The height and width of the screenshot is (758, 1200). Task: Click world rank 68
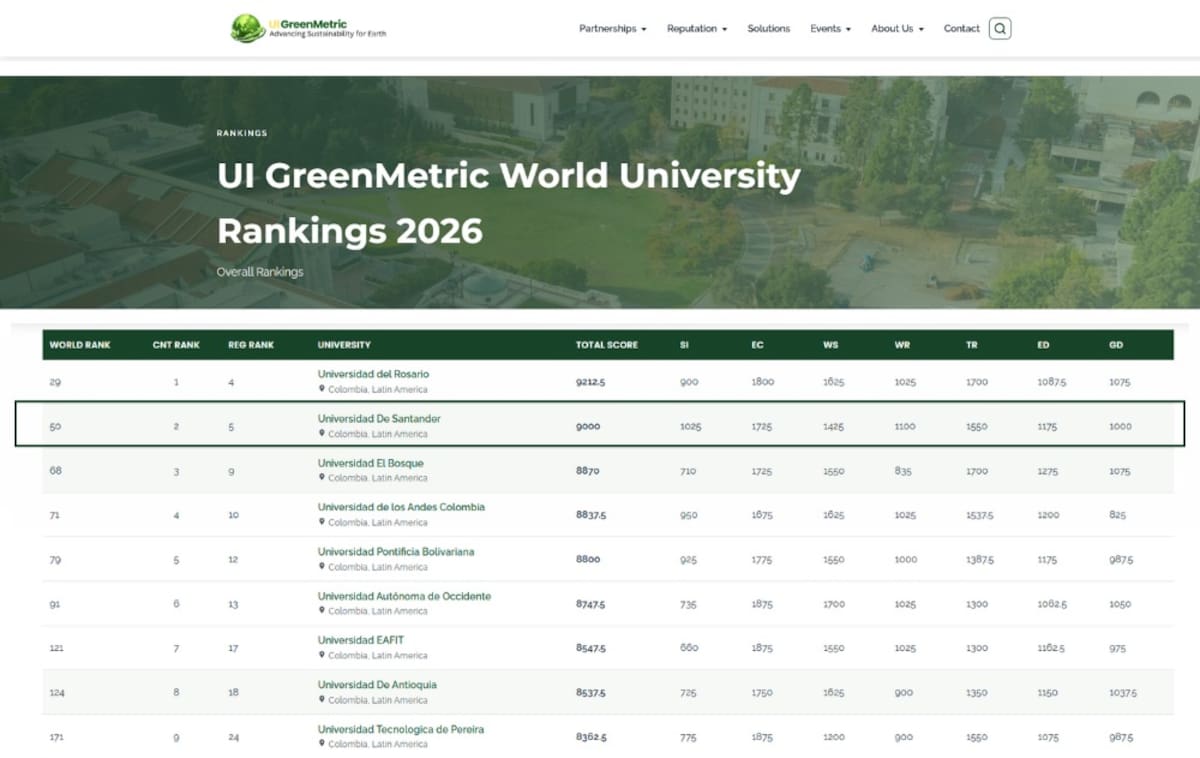tap(55, 470)
